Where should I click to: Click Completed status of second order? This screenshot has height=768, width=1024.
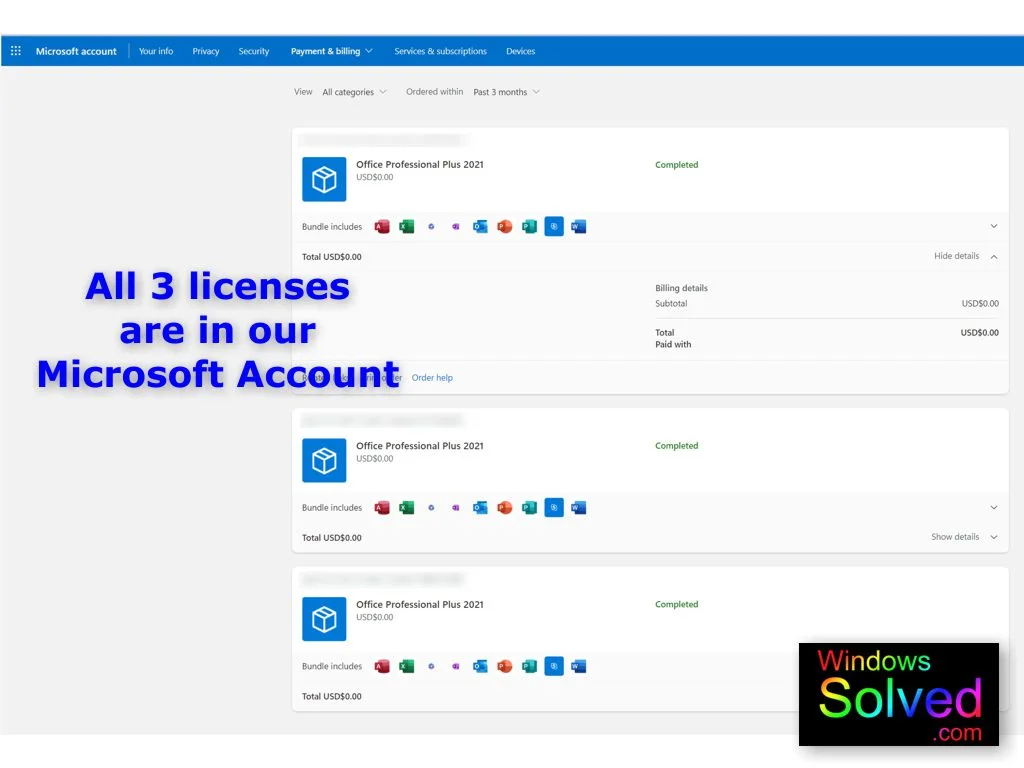677,445
